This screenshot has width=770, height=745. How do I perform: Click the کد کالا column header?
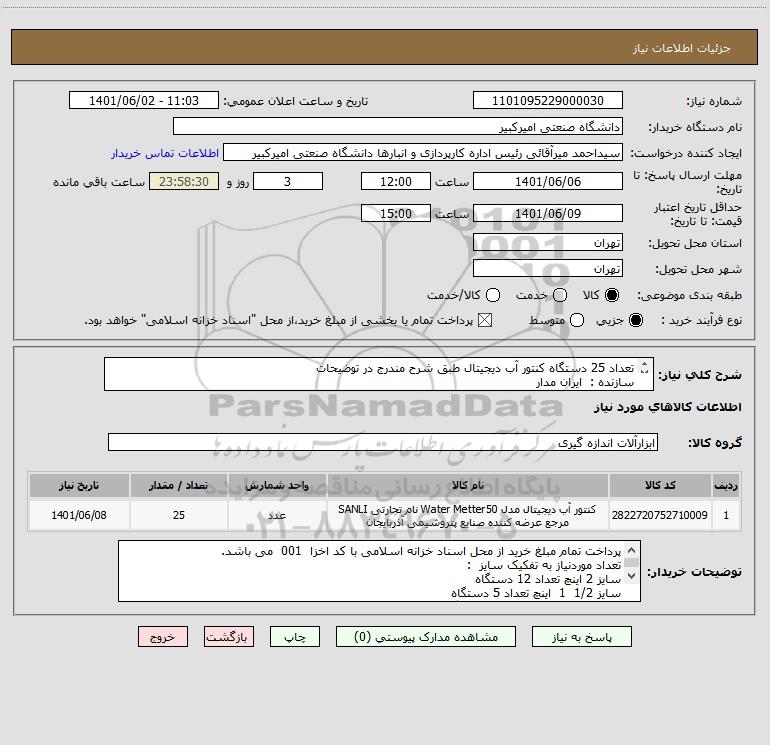coord(660,485)
